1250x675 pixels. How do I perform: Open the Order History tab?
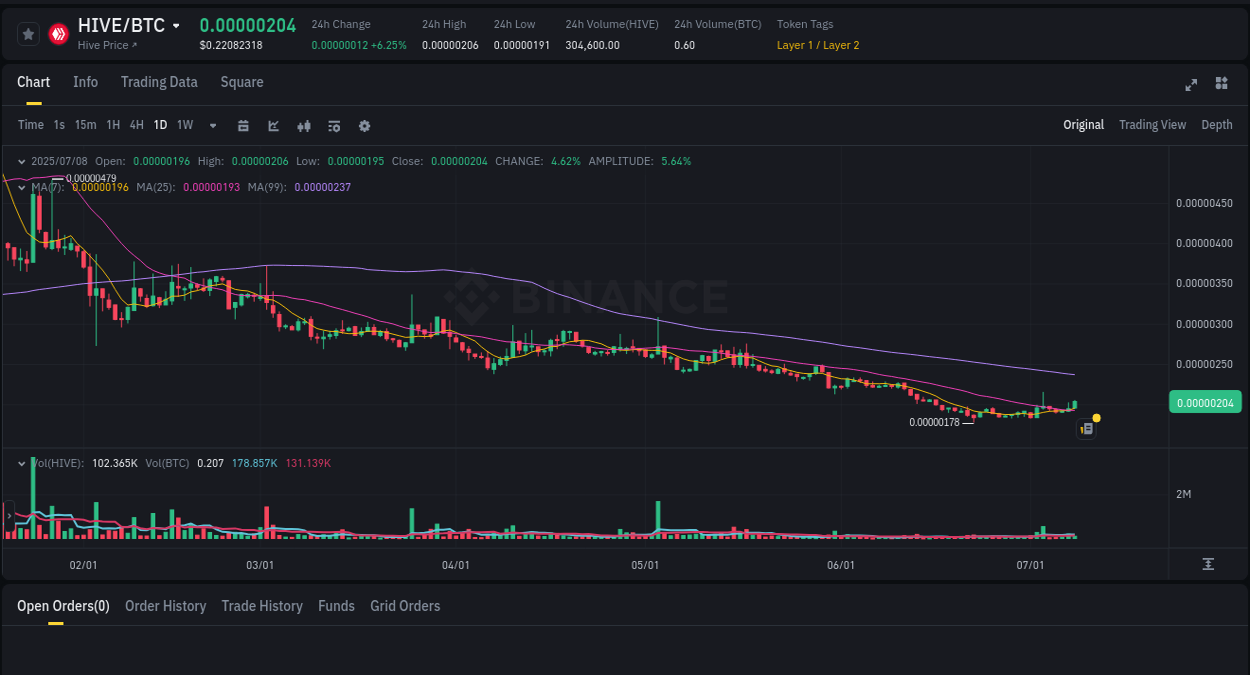coord(165,606)
